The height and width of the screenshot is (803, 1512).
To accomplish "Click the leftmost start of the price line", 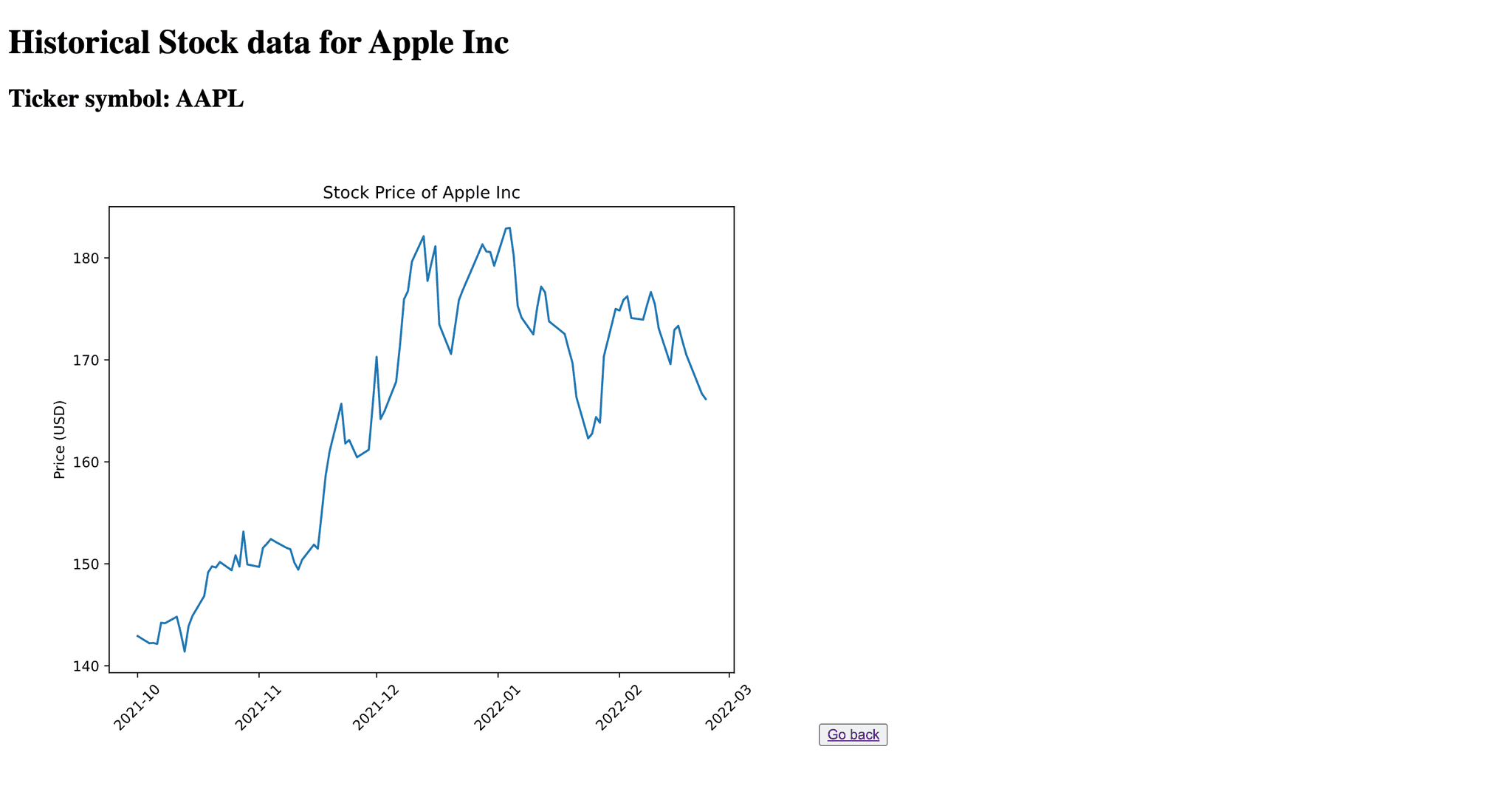I will (137, 635).
